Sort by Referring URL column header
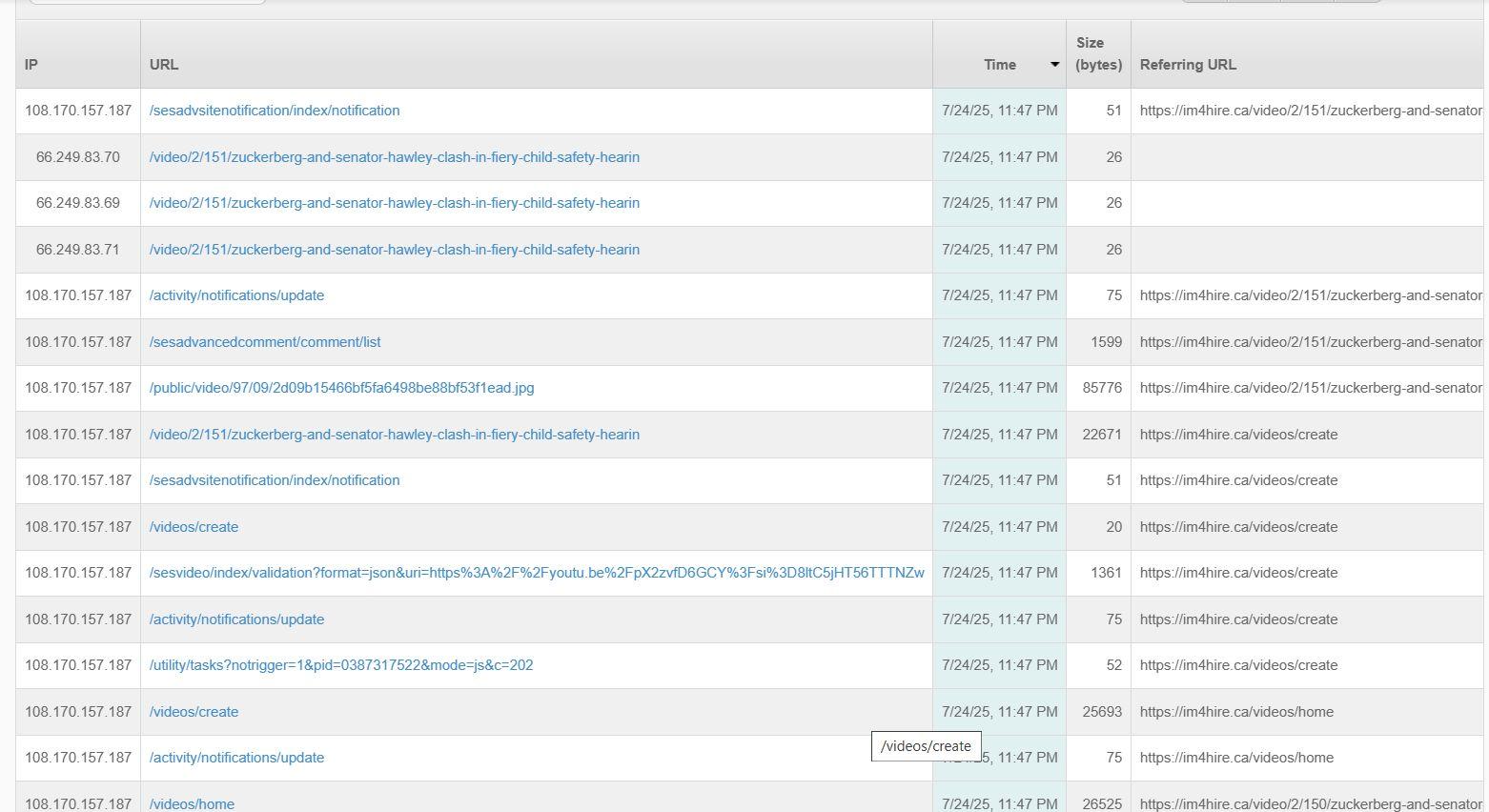This screenshot has height=812, width=1489. [x=1188, y=65]
